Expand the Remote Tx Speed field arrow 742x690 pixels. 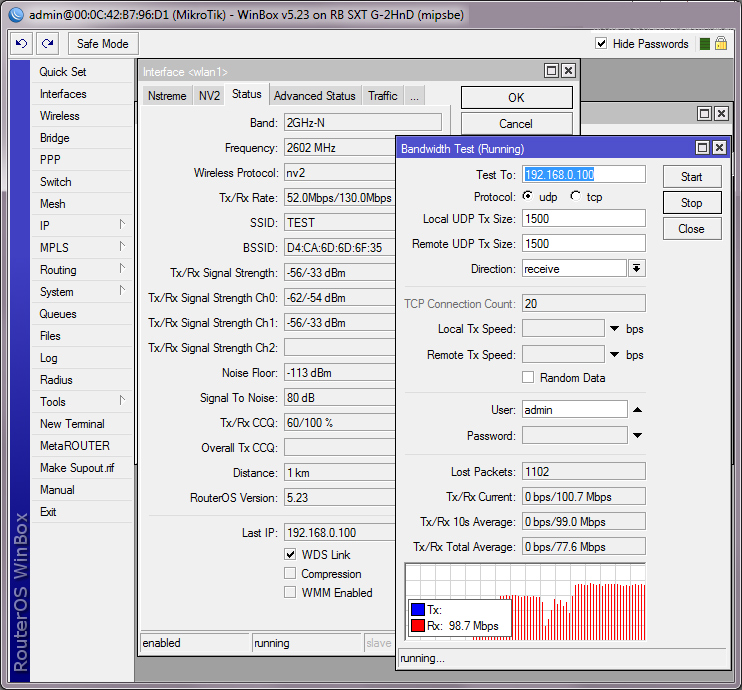click(614, 354)
